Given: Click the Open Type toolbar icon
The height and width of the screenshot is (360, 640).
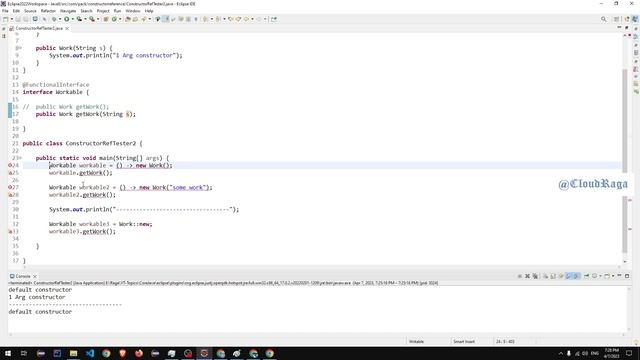Looking at the screenshot, I should click(128, 19).
